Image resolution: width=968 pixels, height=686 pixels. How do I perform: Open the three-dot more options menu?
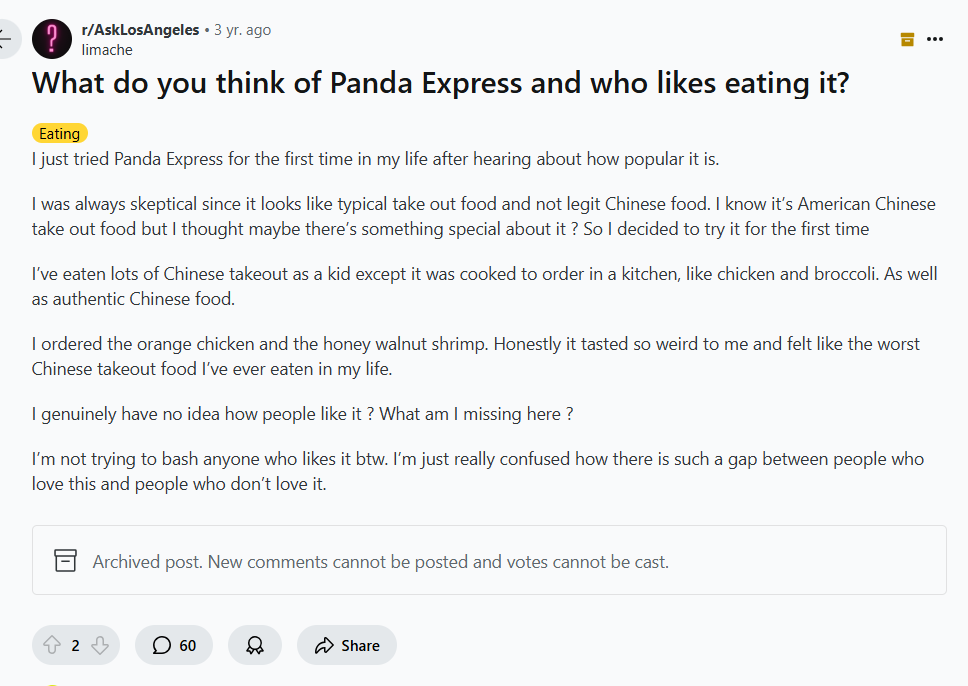(935, 39)
